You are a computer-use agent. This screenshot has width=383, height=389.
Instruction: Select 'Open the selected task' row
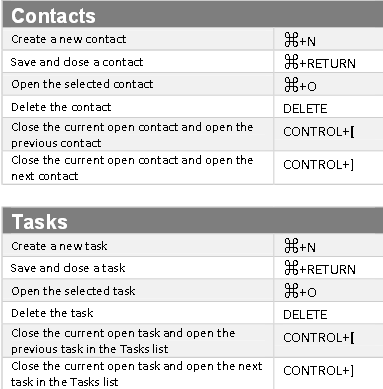pos(193,291)
